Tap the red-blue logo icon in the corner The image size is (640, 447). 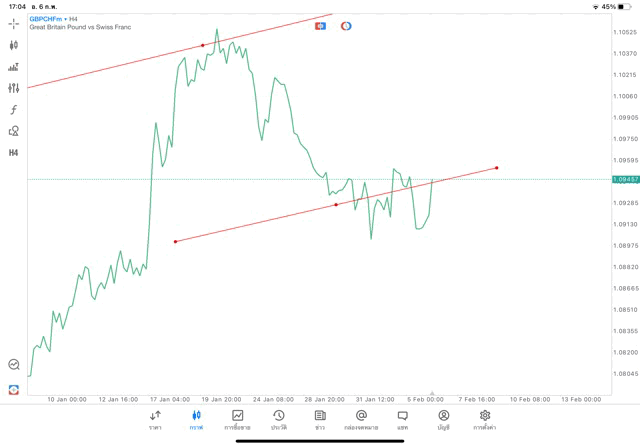tap(14, 389)
